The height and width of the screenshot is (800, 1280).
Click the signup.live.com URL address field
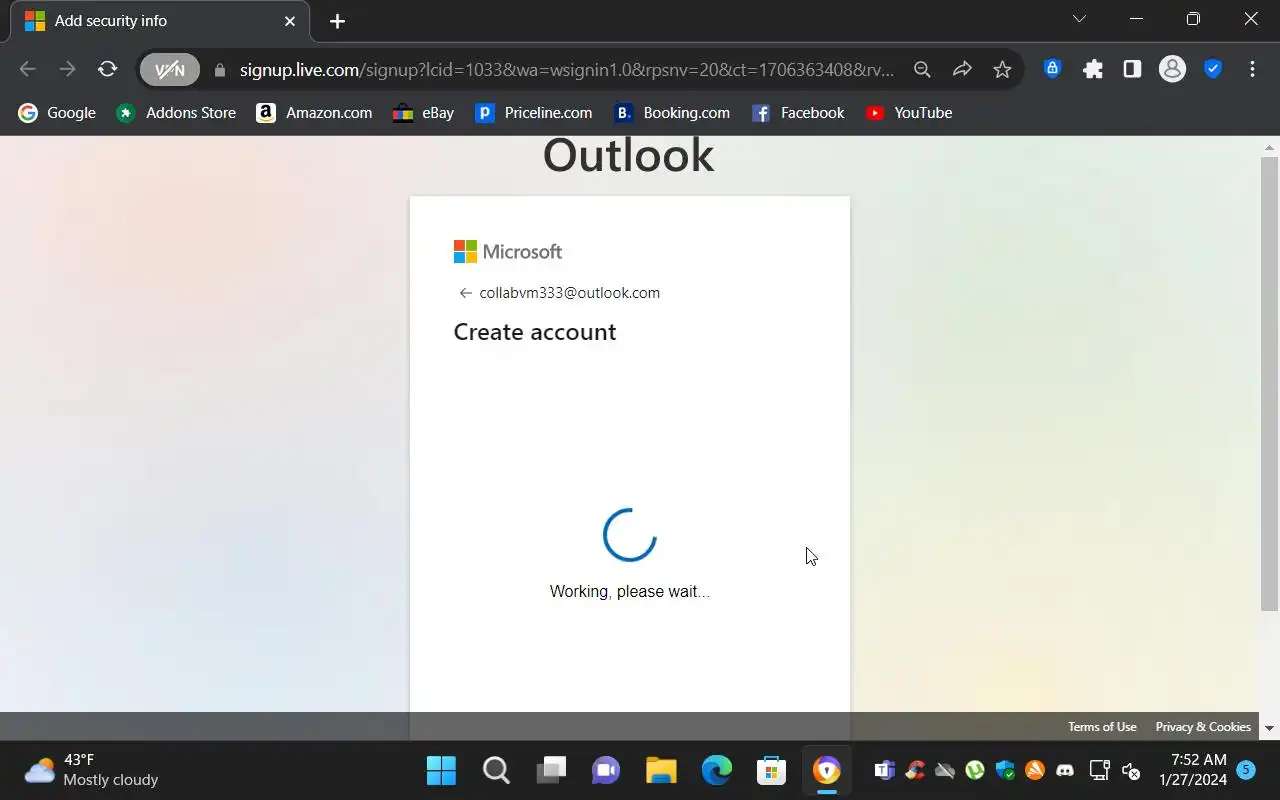coord(567,70)
